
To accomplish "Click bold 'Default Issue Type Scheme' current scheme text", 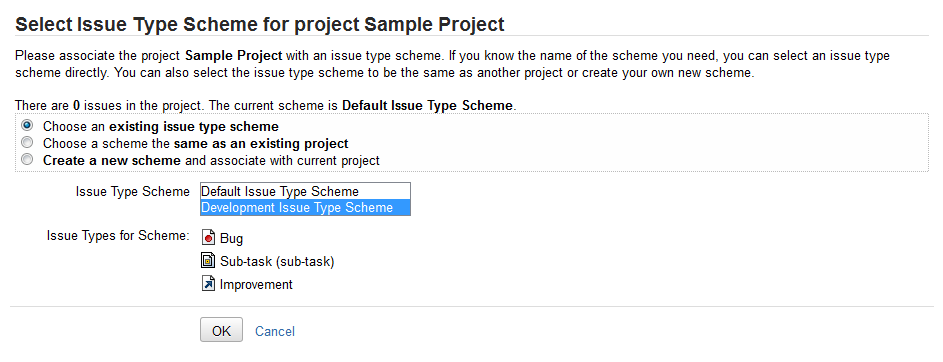I will (428, 106).
